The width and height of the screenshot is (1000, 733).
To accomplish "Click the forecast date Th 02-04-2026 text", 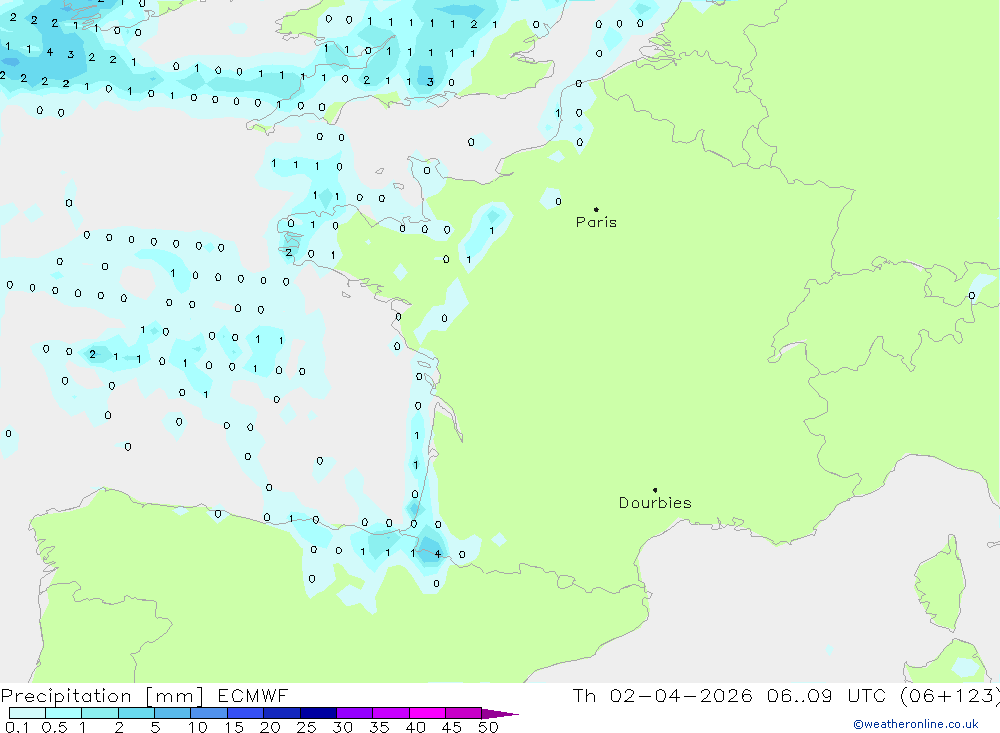I will 663,695.
